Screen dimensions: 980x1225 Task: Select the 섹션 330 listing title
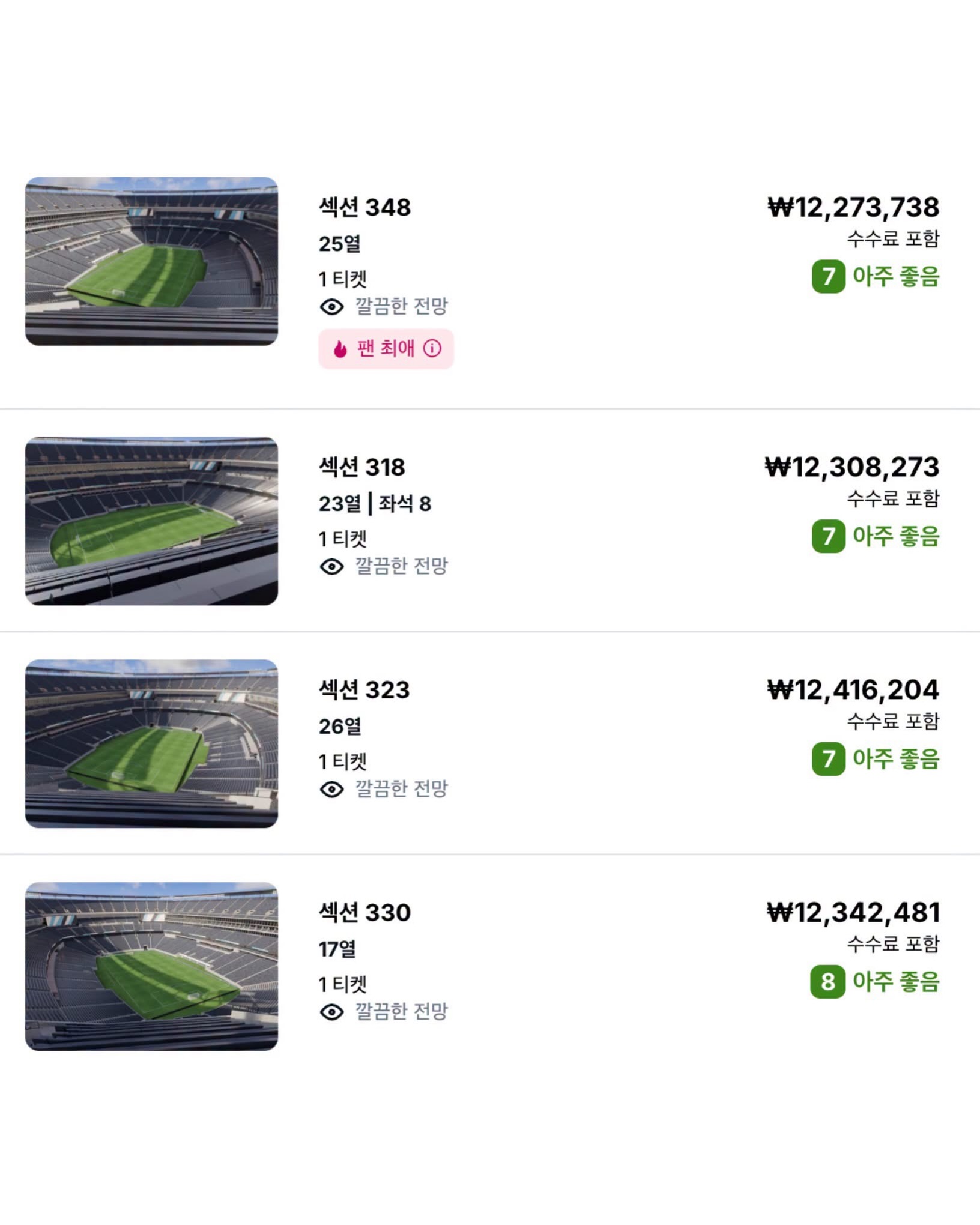[x=364, y=913]
